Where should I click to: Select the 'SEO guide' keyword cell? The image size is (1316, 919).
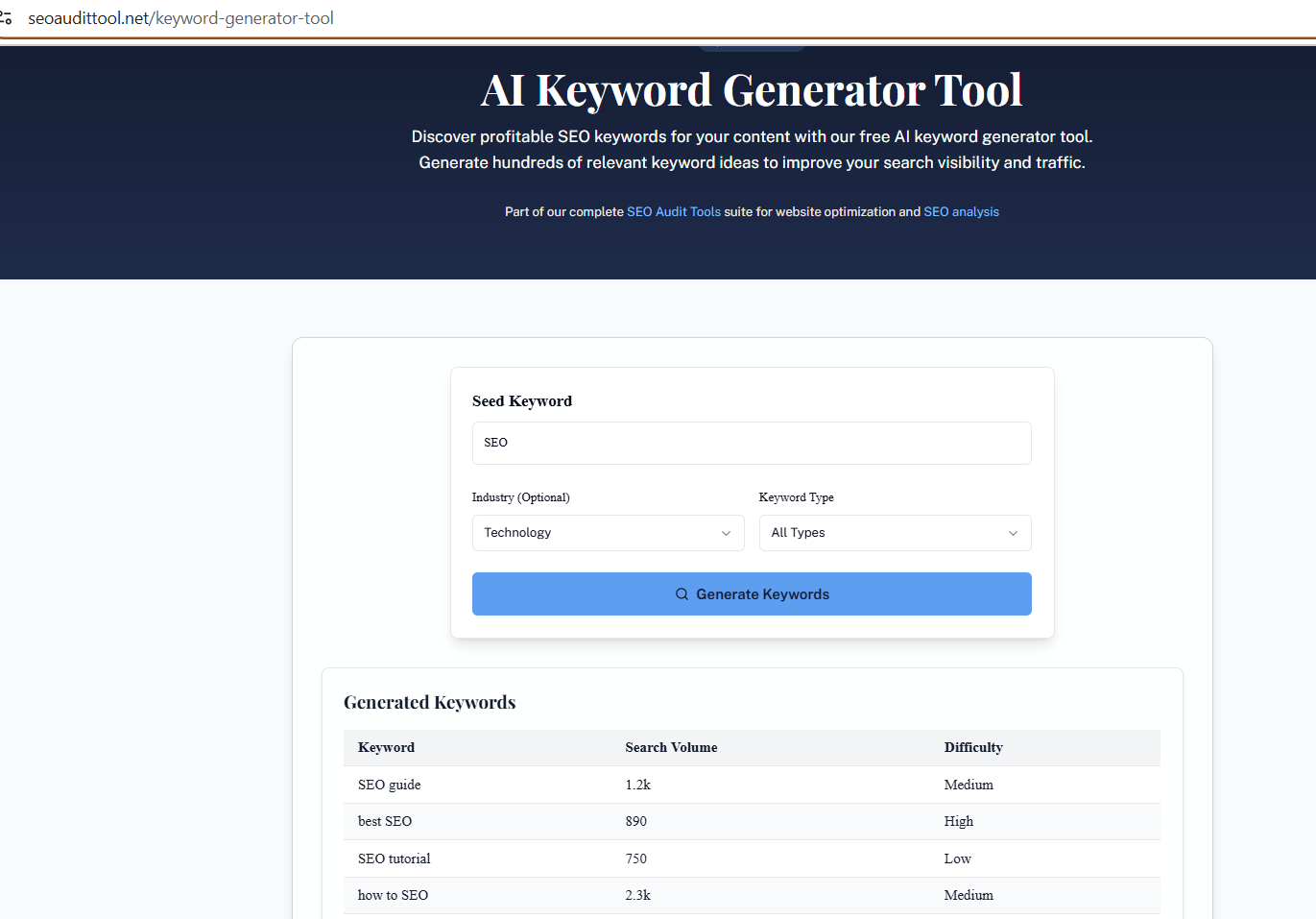389,785
